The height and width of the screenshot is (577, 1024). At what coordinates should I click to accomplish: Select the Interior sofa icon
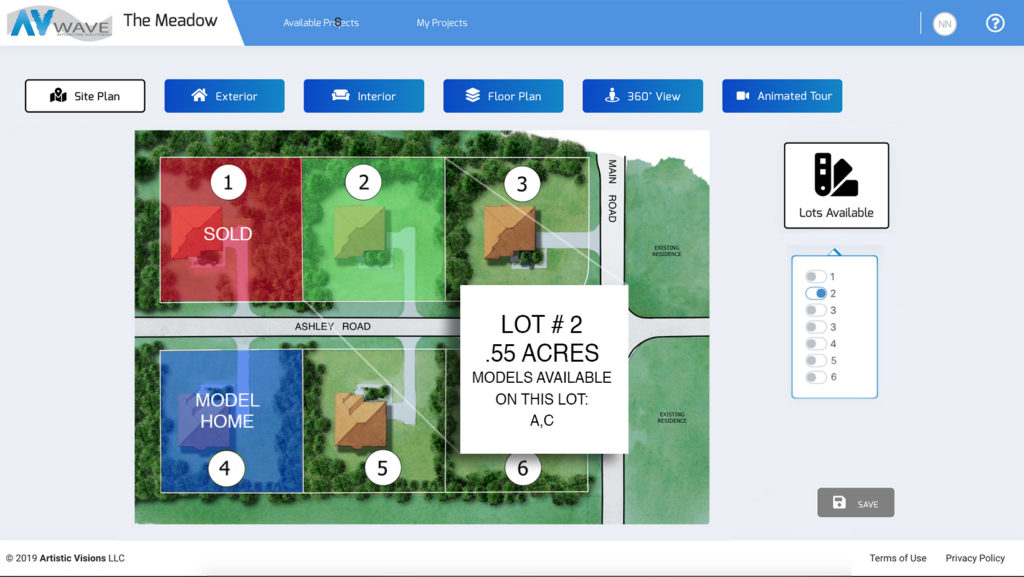(340, 96)
